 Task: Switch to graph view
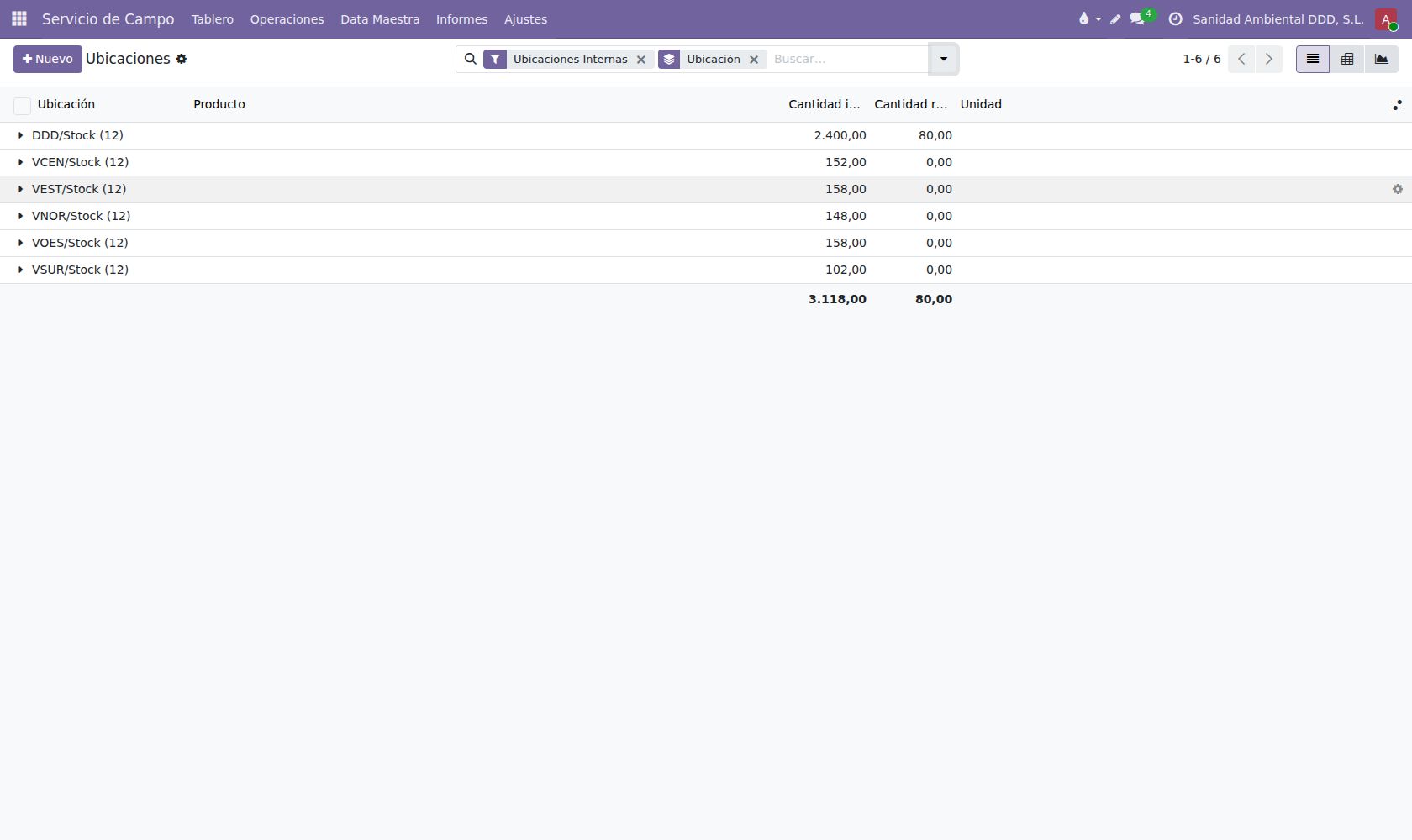pos(1381,59)
